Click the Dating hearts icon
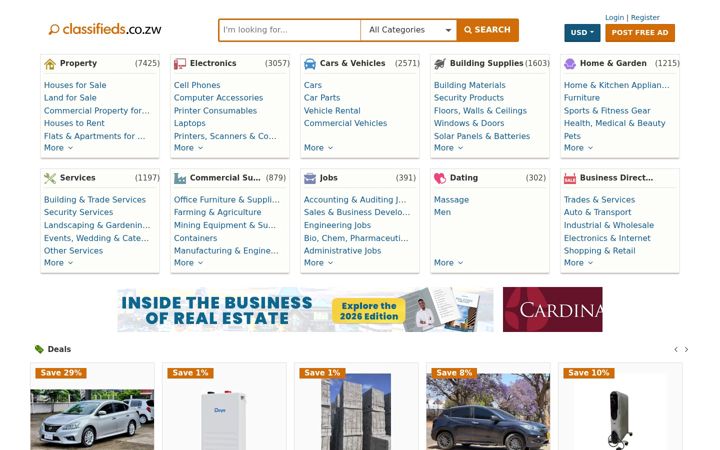The image size is (720, 450). click(x=440, y=178)
